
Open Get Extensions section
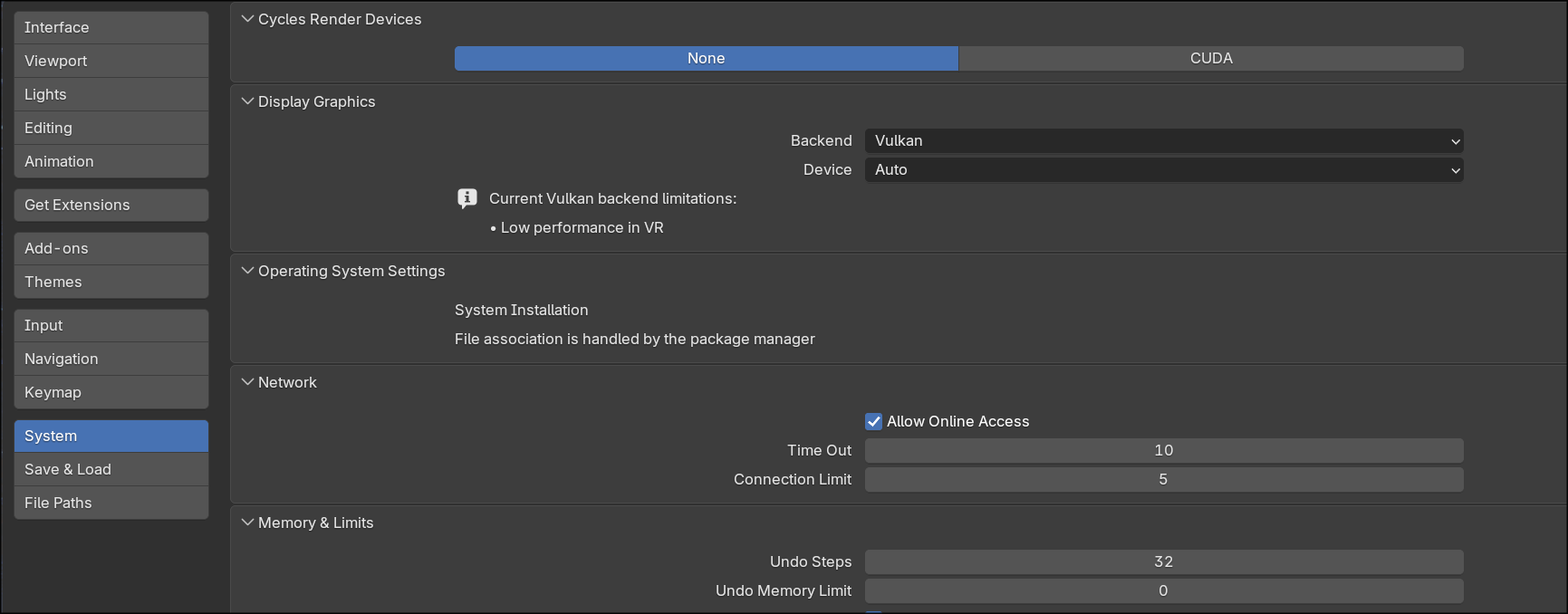coord(111,205)
